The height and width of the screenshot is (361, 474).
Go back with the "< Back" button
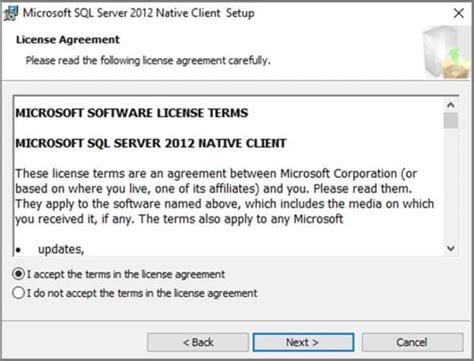pyautogui.click(x=198, y=342)
